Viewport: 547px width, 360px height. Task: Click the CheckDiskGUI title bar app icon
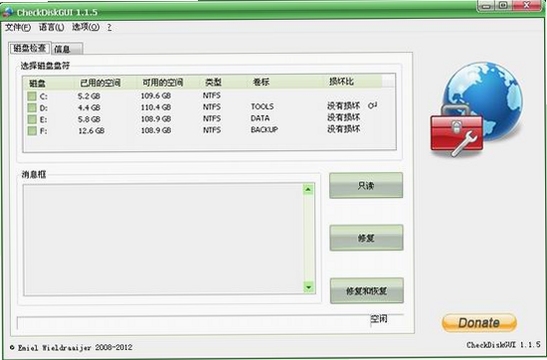8,12
